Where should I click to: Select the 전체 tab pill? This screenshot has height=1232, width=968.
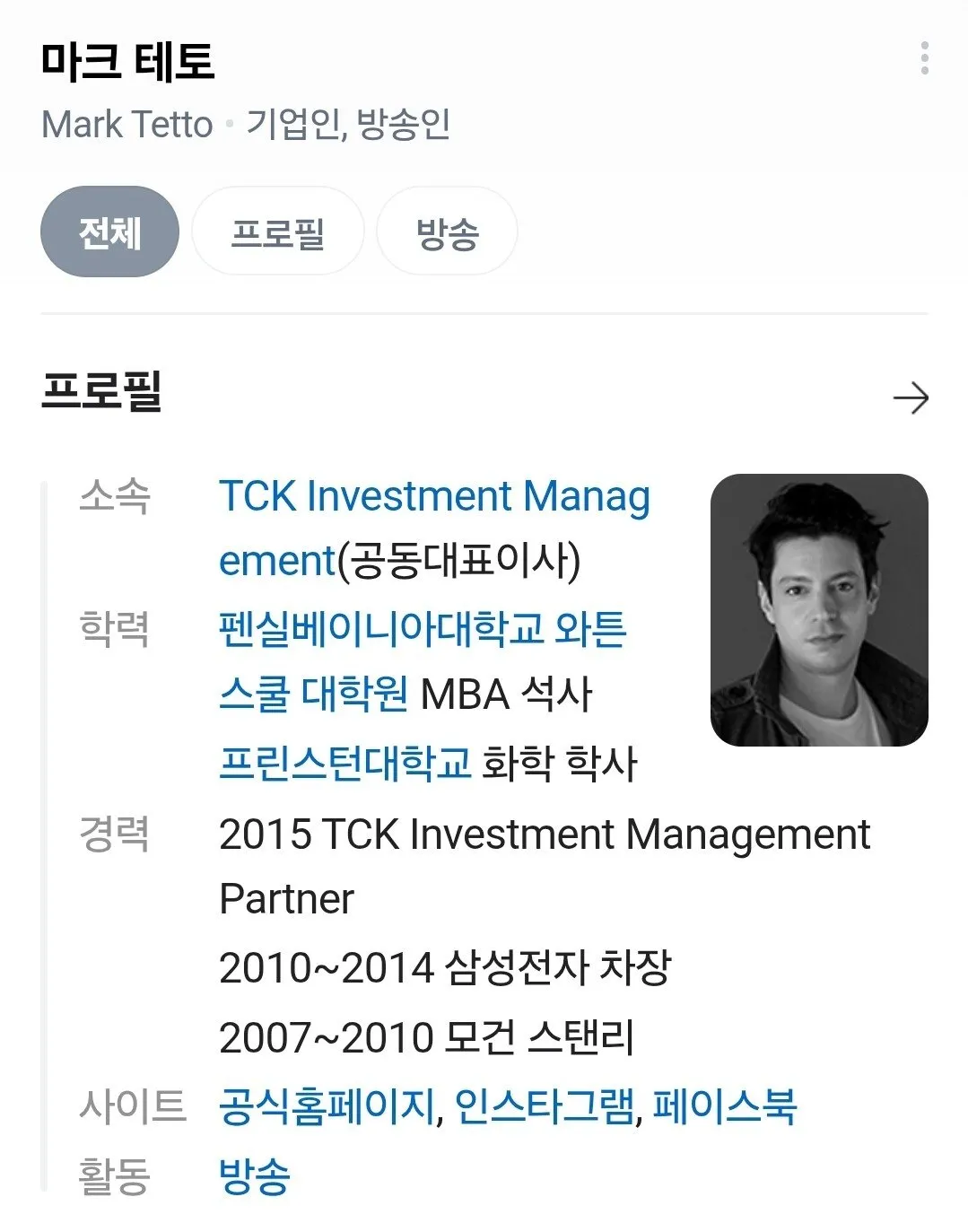[x=109, y=232]
